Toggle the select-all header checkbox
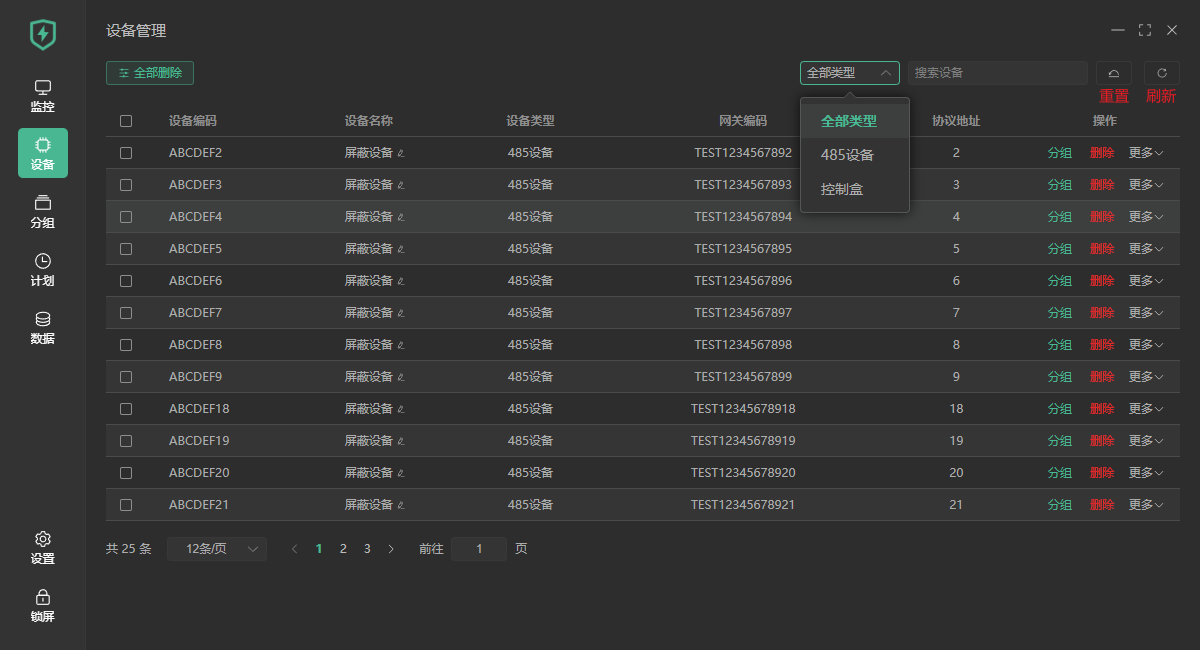 [x=126, y=121]
